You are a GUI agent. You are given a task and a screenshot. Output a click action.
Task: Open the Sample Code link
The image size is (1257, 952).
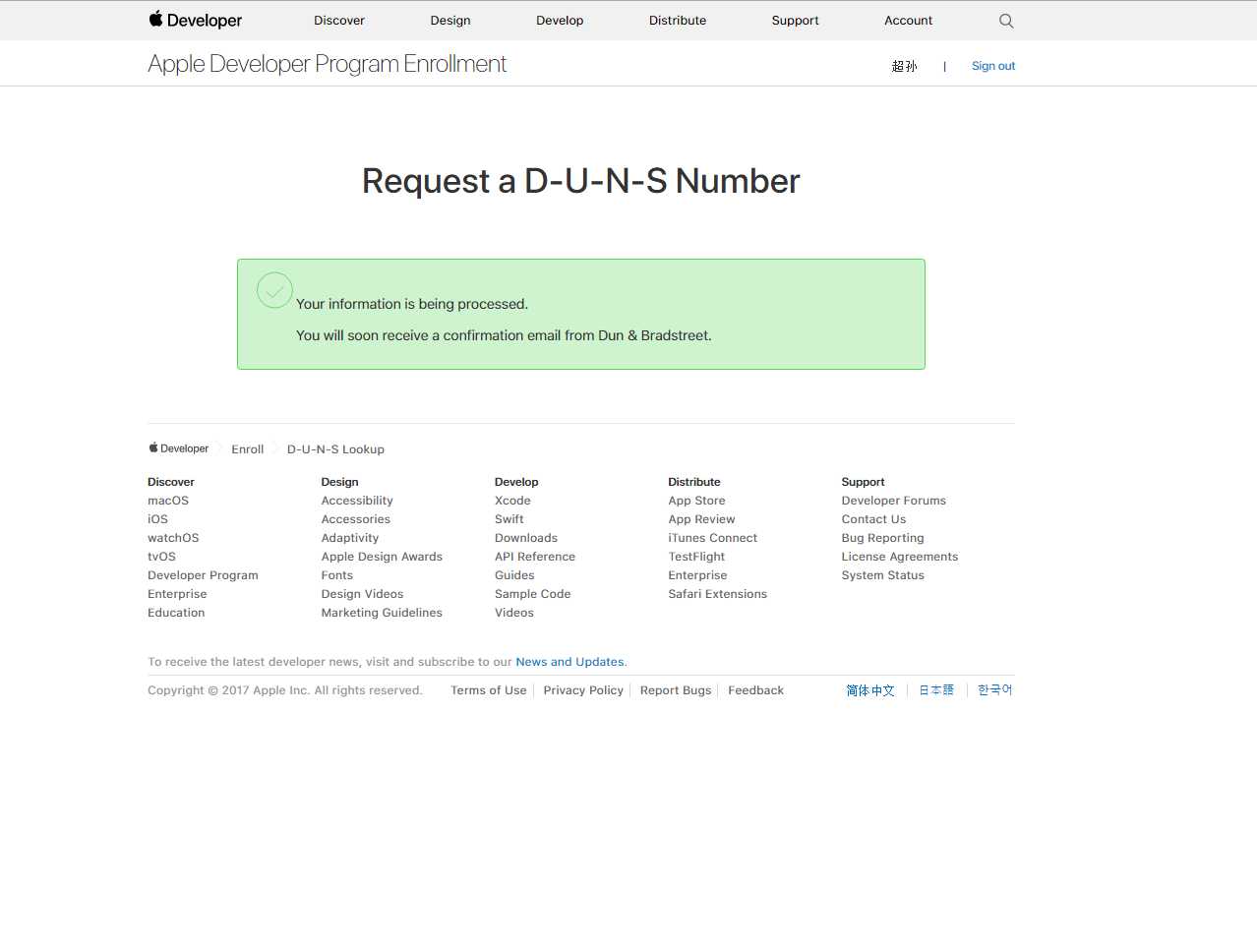[532, 594]
